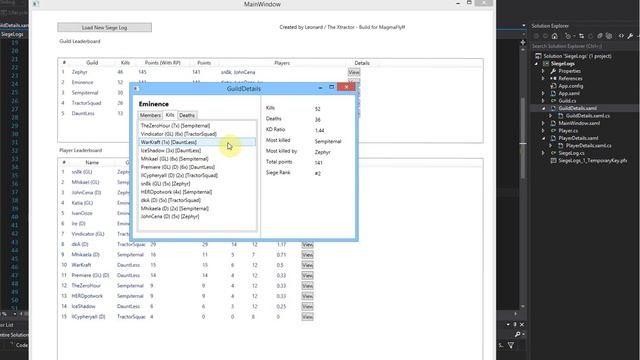Click the Solution 'SiegeLogs' icon
Image resolution: width=640 pixels, height=360 pixels.
538,56
